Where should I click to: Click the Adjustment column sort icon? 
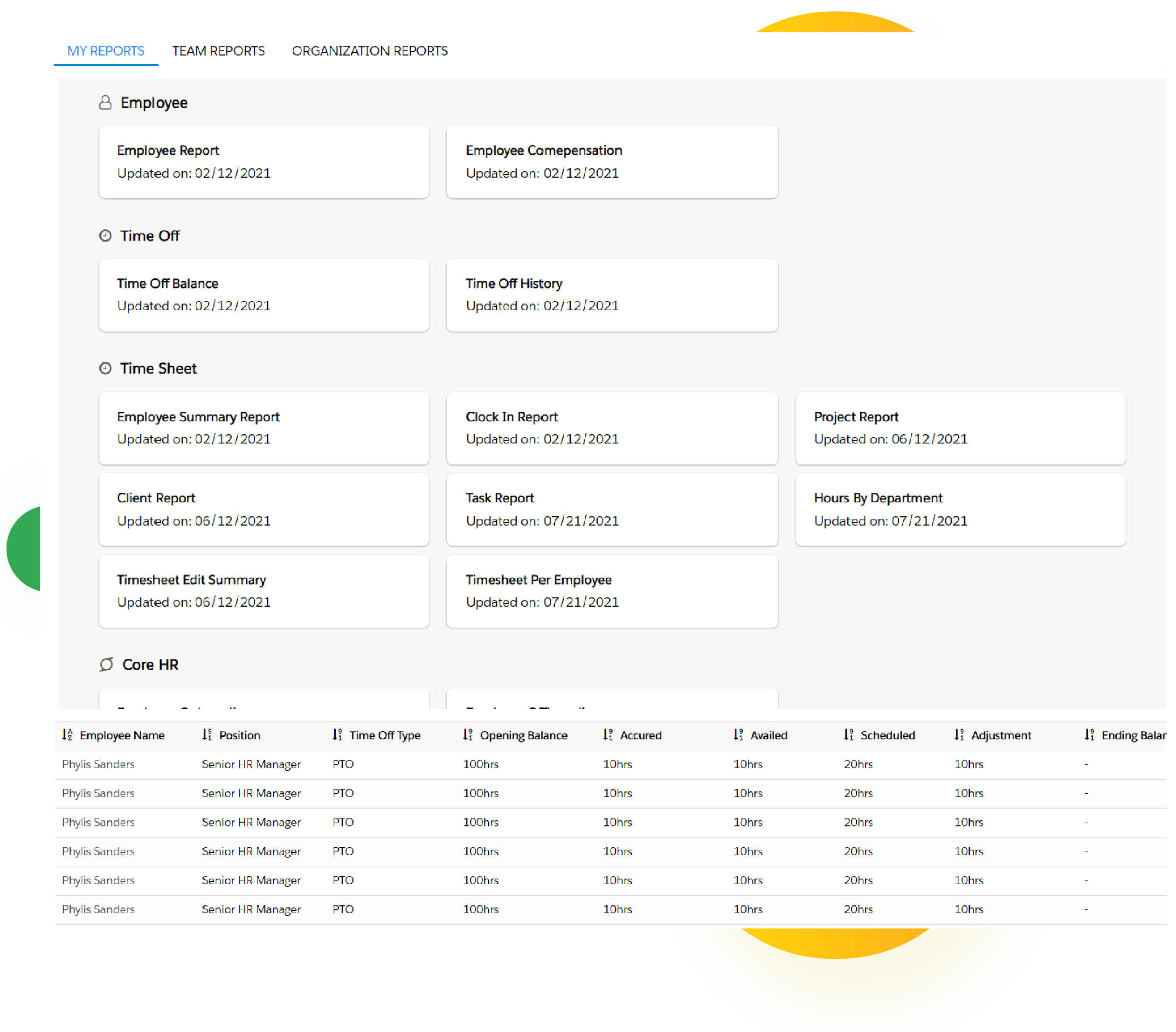pos(959,734)
